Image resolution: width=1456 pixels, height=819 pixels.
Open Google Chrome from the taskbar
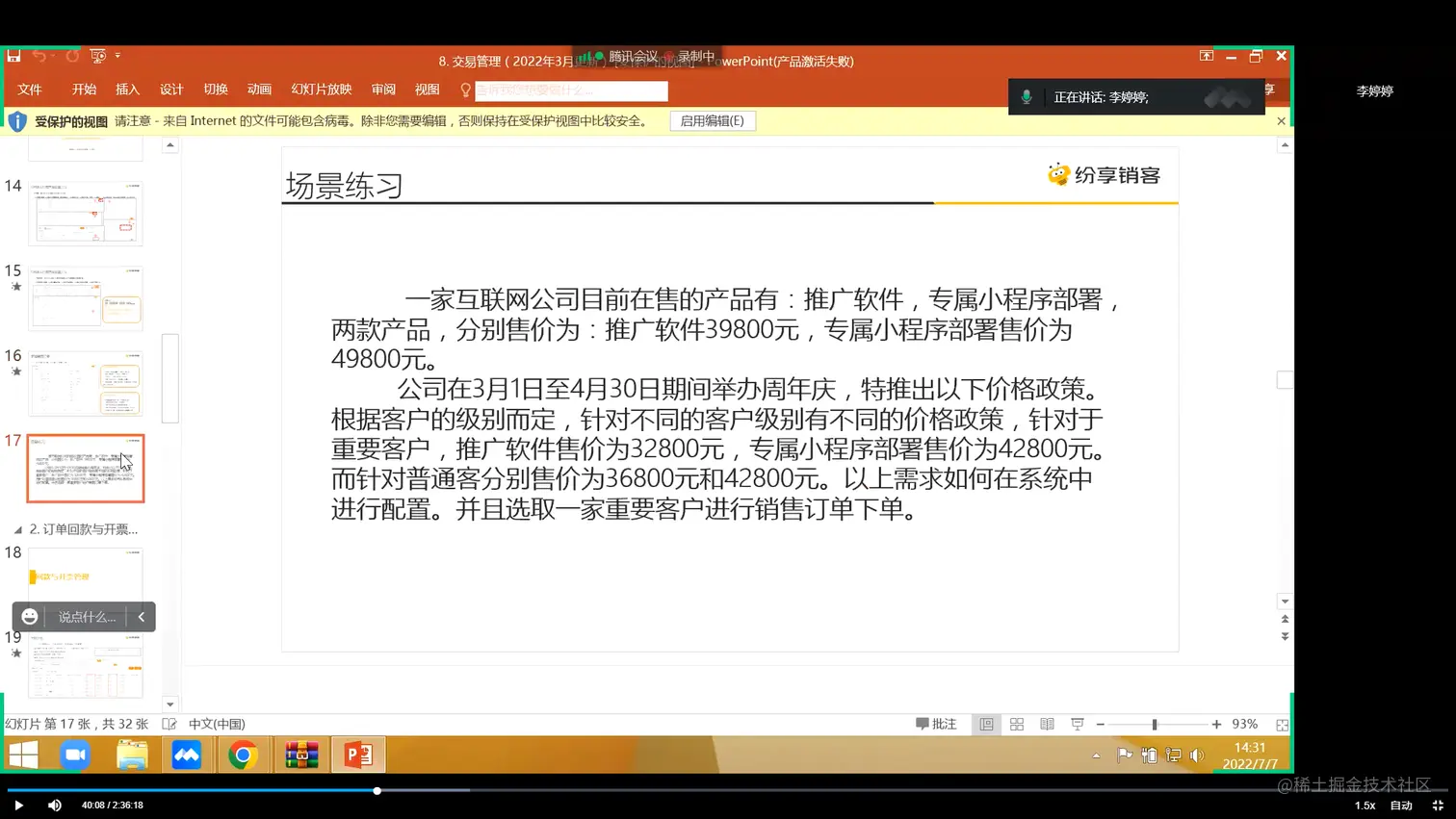tap(243, 755)
